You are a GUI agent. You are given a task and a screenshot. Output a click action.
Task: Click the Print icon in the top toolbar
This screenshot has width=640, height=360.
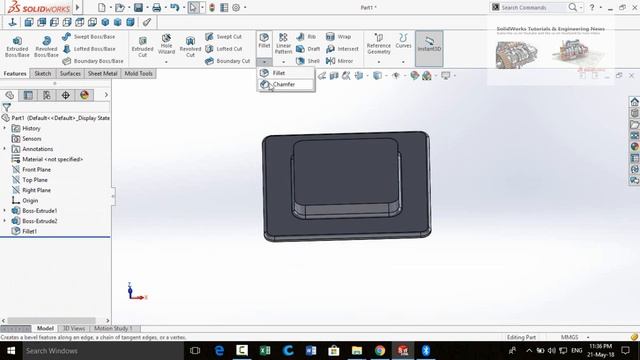pos(156,7)
